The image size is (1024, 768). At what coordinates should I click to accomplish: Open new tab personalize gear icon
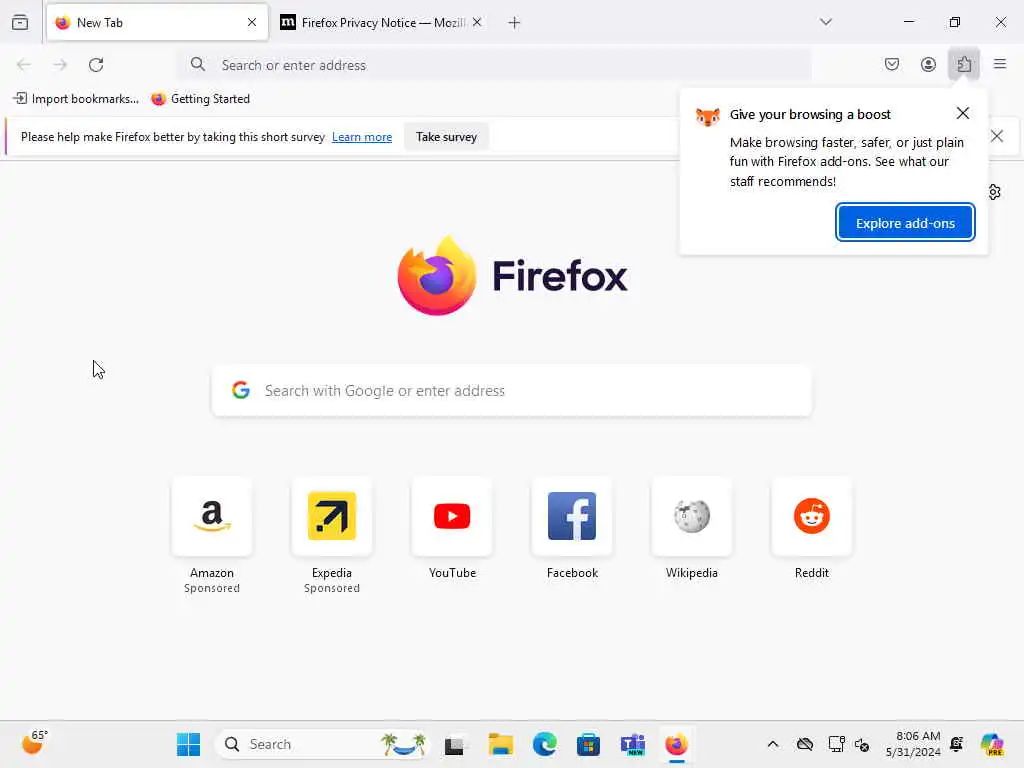click(x=994, y=192)
